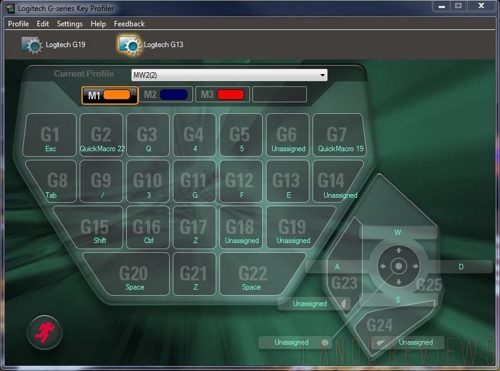Click the G1 key assigned Esc
Screen dimensions: 500x371
[x=50, y=135]
